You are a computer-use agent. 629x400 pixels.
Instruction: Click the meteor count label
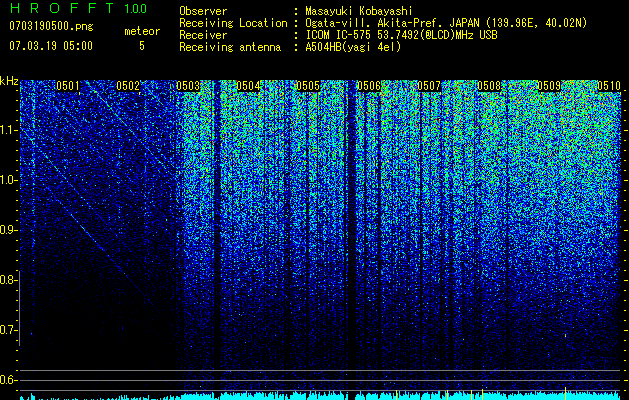coord(142,31)
